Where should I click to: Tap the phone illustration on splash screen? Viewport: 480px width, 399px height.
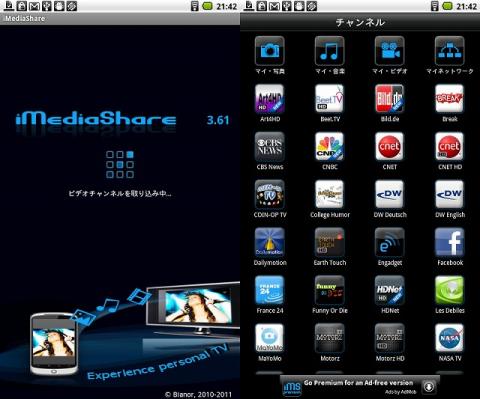(54, 343)
